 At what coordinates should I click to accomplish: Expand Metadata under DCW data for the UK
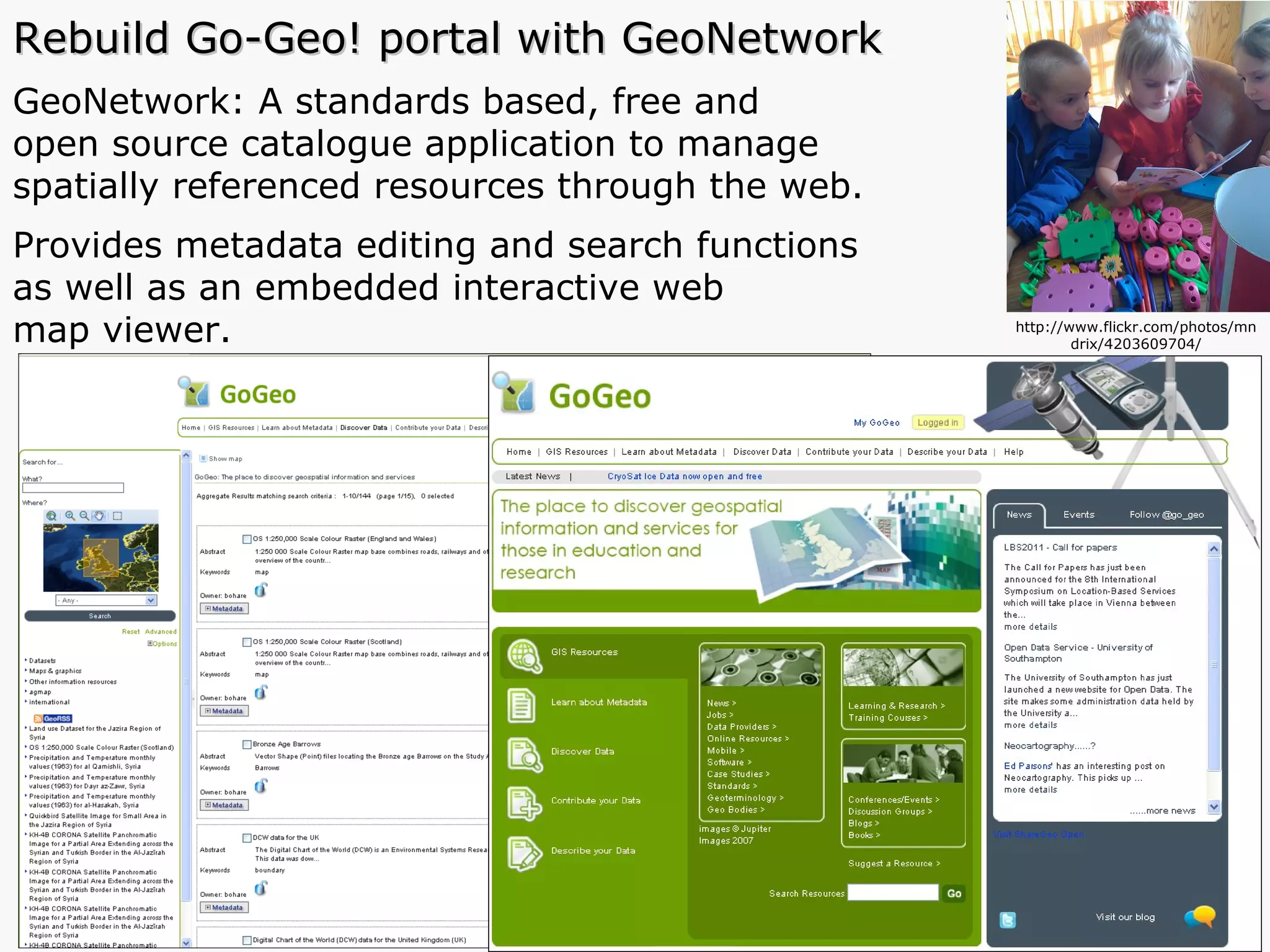point(224,907)
